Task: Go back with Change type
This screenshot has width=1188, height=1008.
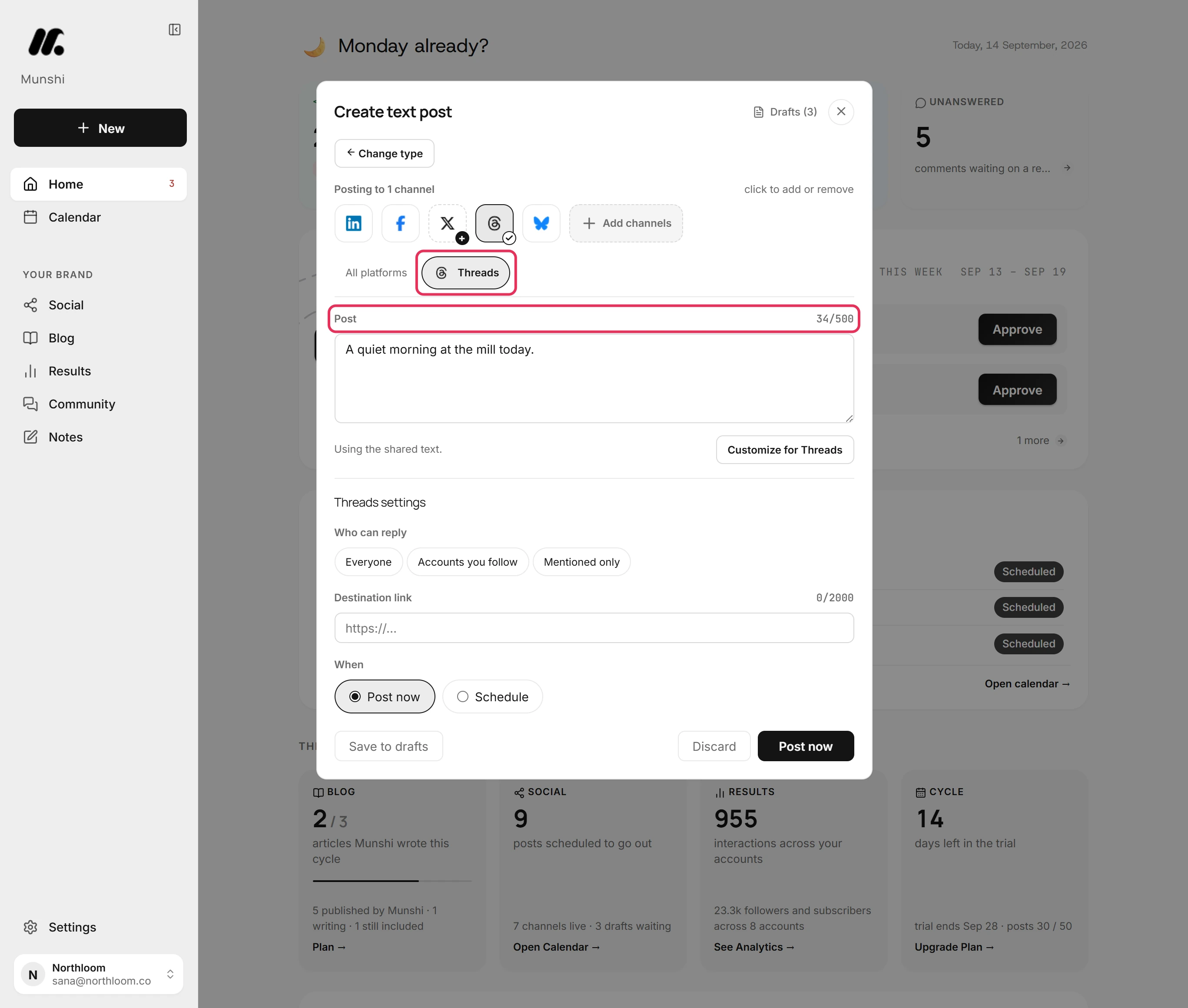Action: point(384,153)
